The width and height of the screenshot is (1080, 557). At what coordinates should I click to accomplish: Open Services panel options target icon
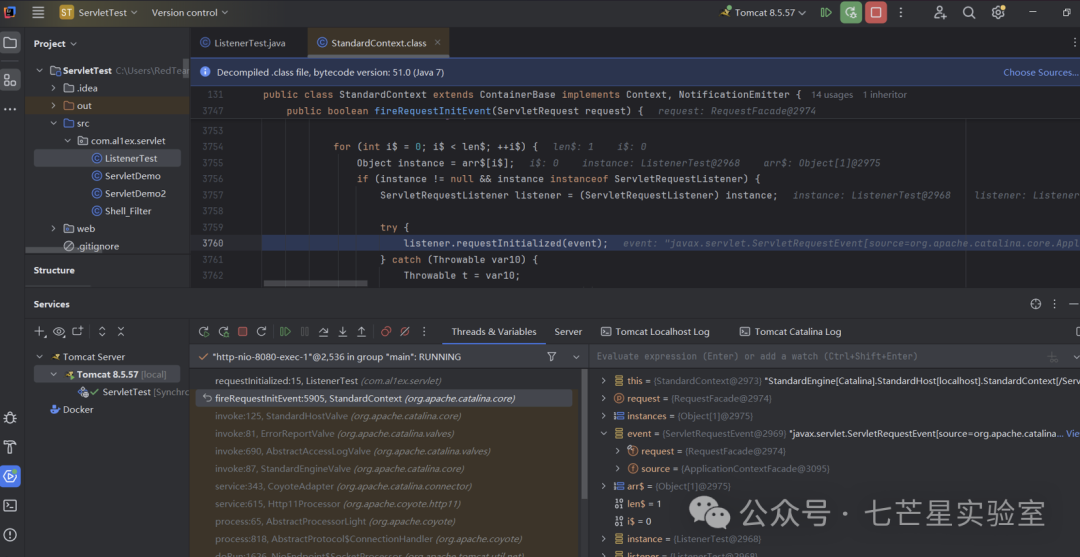[1035, 304]
